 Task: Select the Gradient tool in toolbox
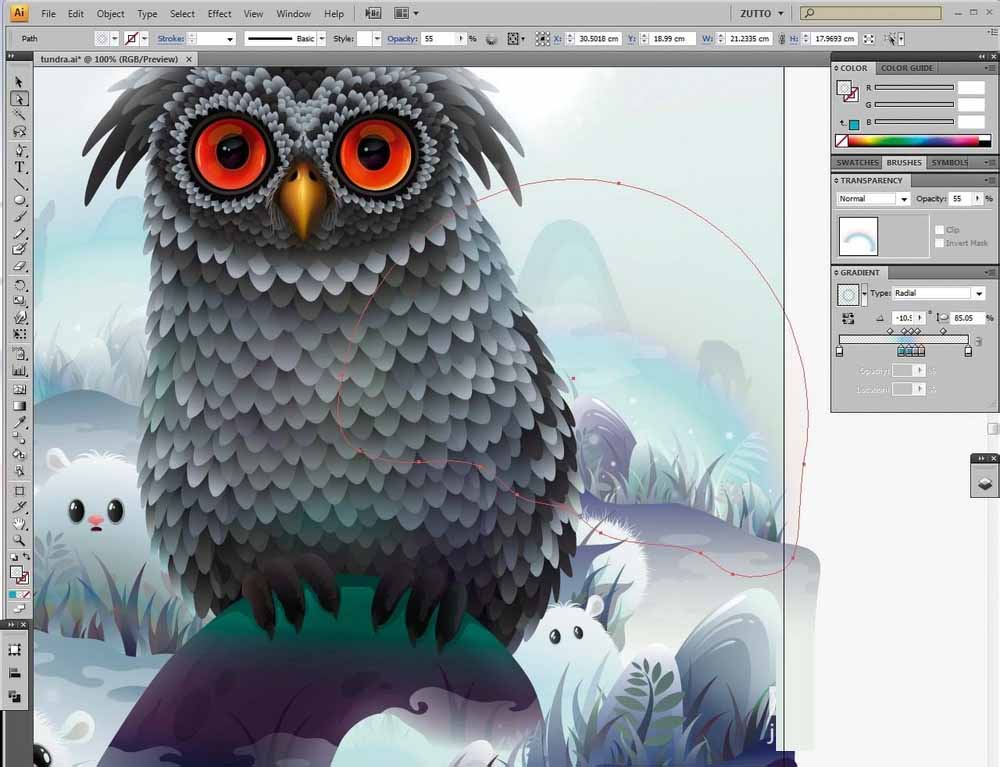coord(19,405)
